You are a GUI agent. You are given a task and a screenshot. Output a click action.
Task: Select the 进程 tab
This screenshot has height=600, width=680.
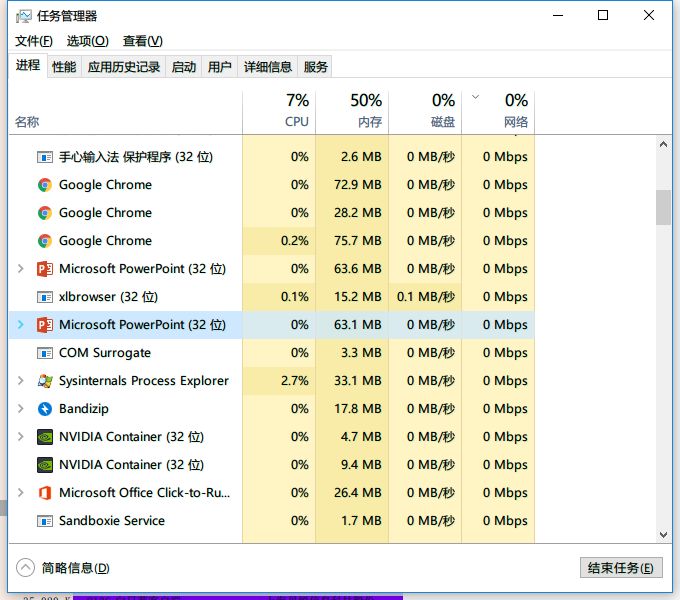(x=28, y=65)
